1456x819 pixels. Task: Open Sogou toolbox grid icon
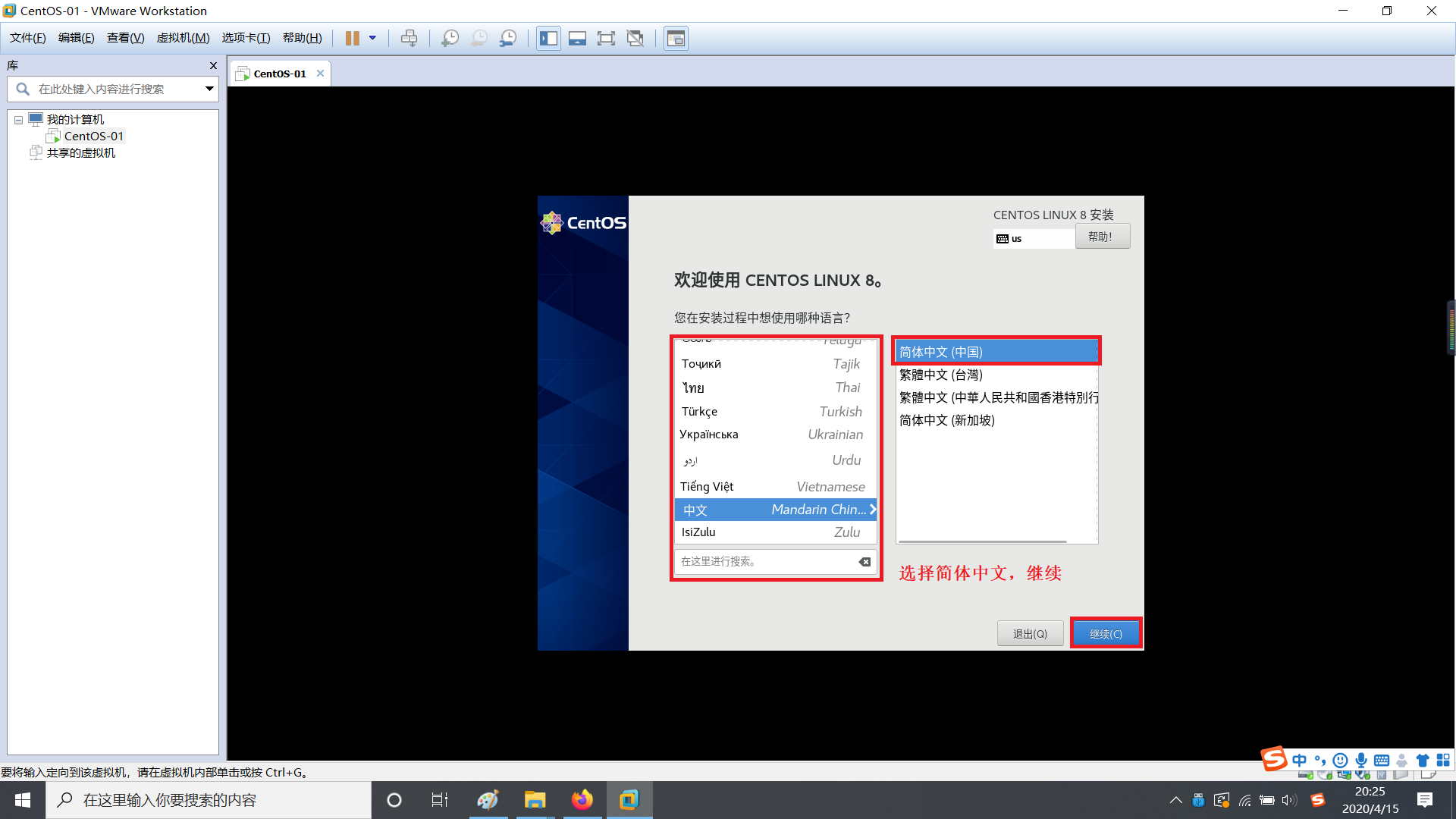coord(1443,760)
